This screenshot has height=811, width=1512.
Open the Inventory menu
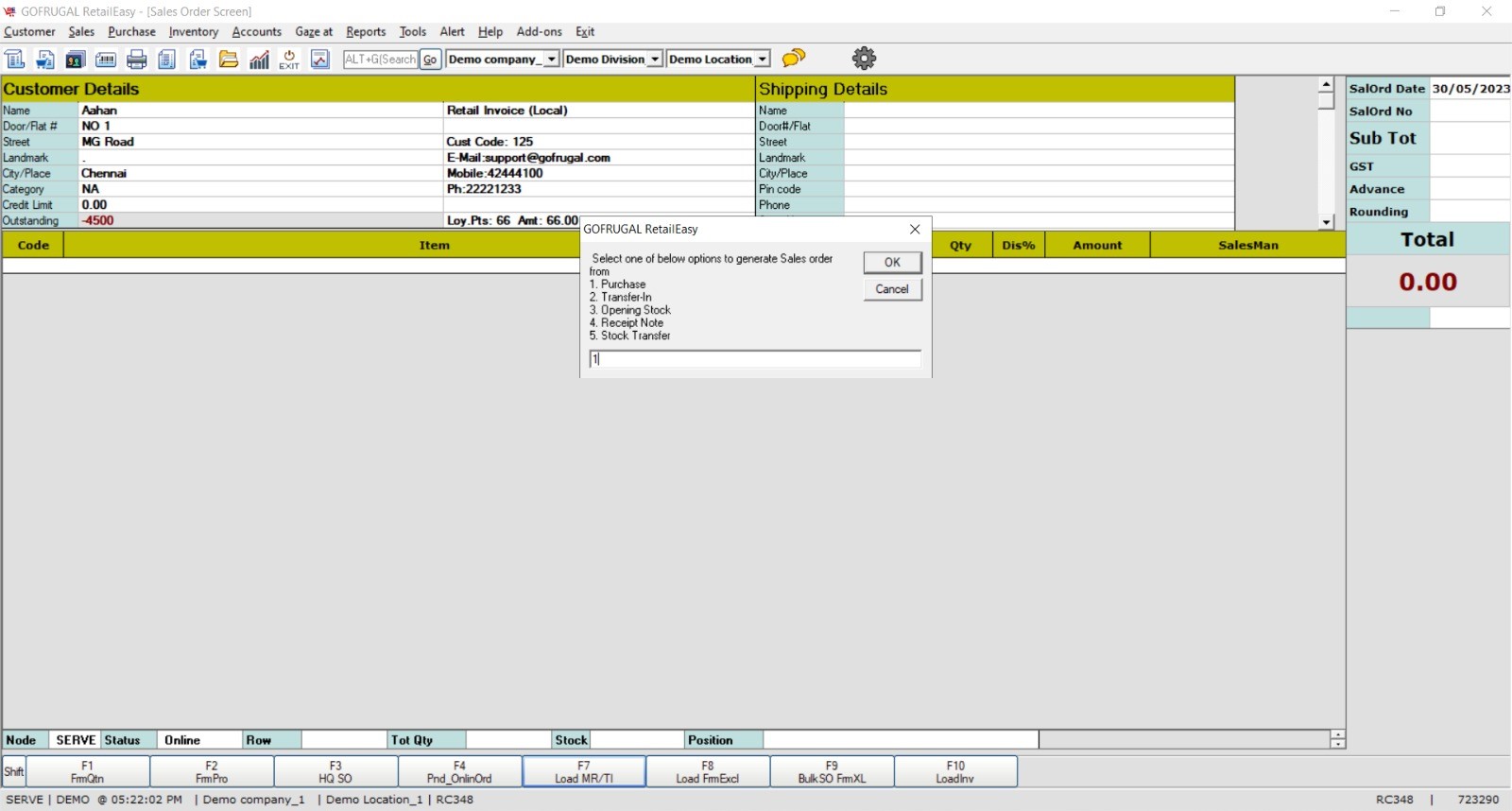[x=194, y=31]
